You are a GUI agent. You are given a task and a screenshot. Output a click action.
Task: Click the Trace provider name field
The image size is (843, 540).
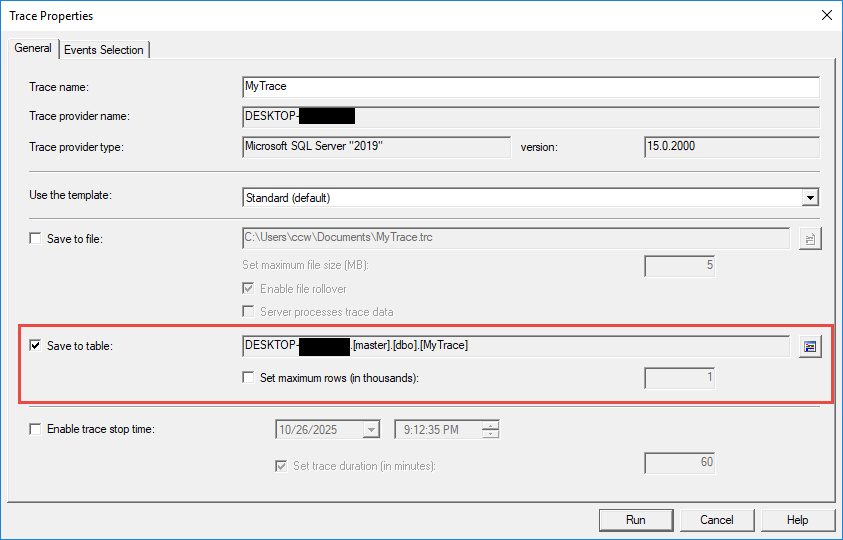pos(531,117)
